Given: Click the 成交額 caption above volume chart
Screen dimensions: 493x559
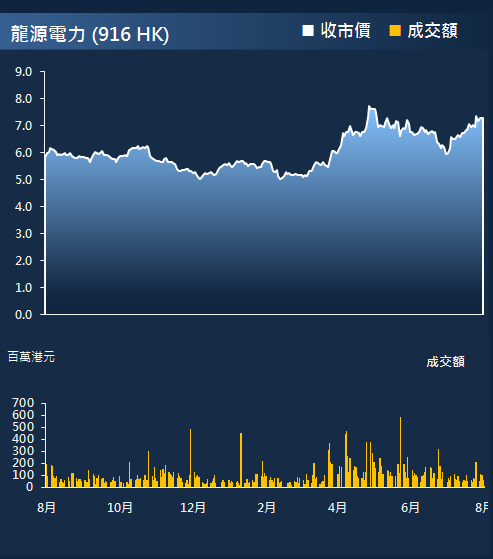Looking at the screenshot, I should tap(446, 362).
